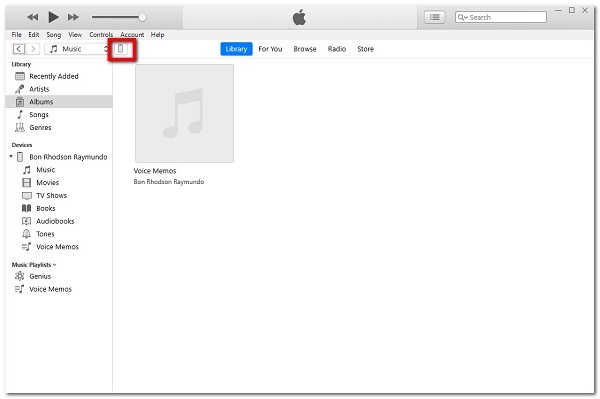Click the TV Shows screen icon

[x=27, y=195]
